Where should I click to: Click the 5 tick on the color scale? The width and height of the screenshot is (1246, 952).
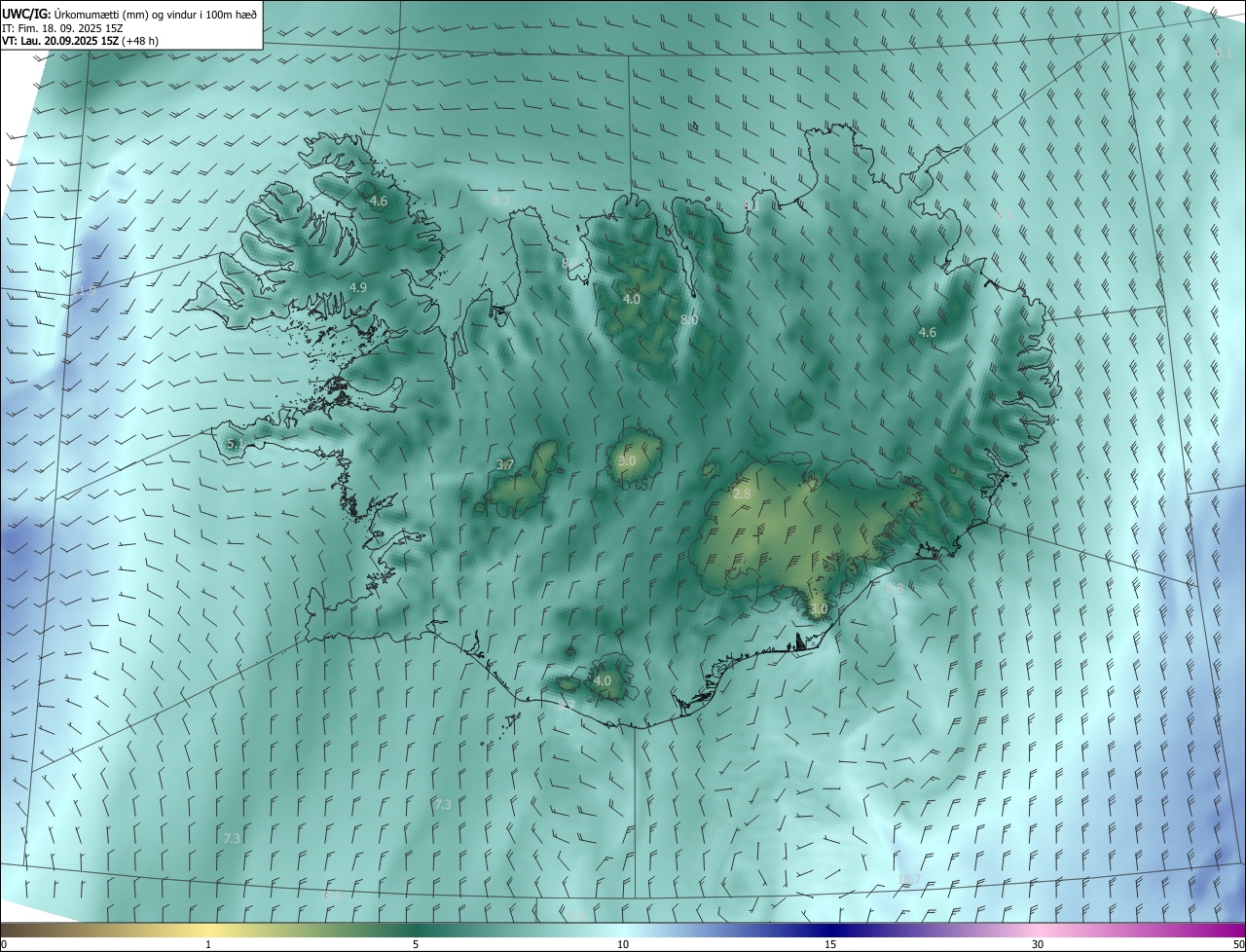click(416, 944)
